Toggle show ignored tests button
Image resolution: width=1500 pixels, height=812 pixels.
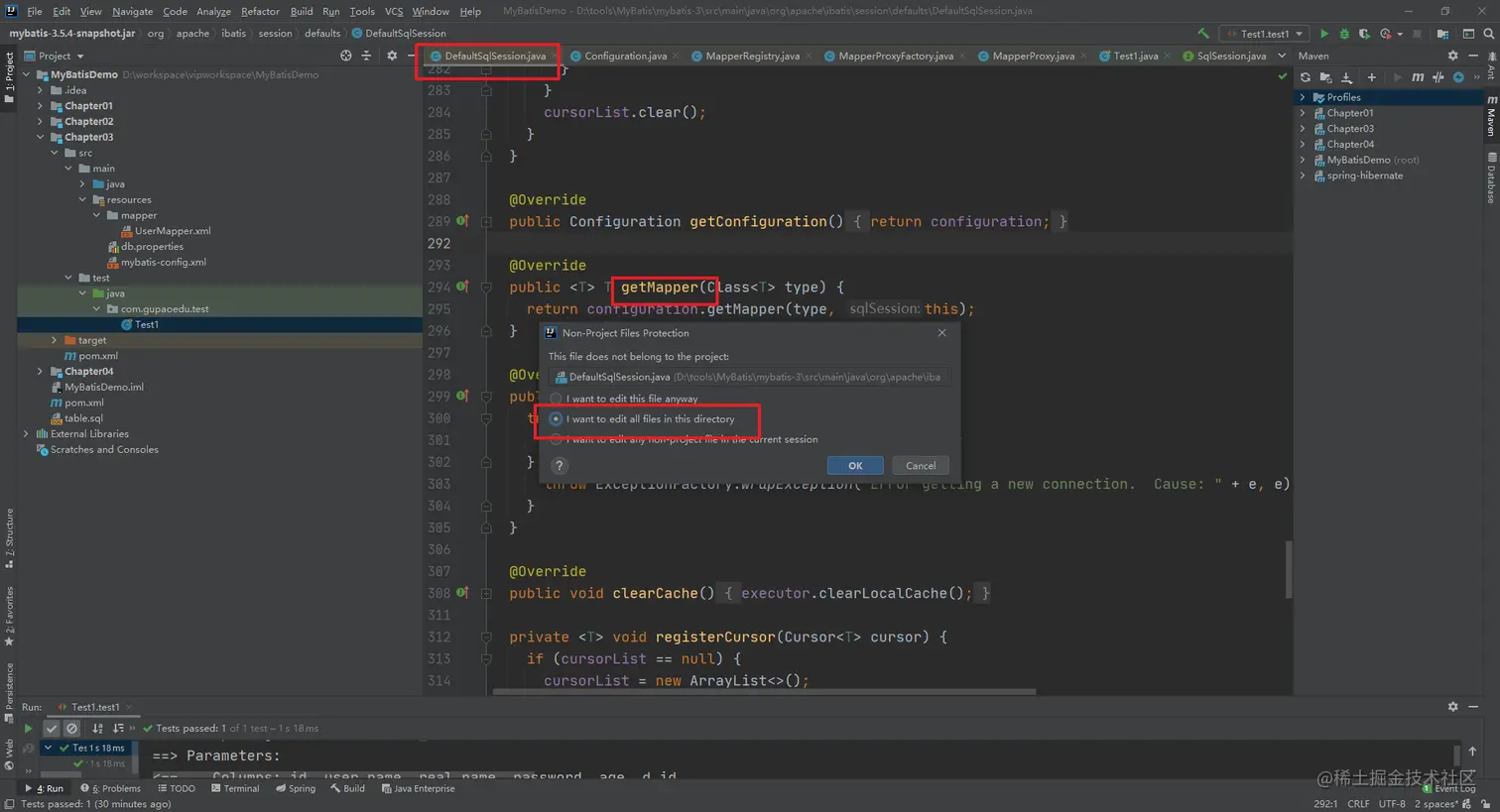71,729
